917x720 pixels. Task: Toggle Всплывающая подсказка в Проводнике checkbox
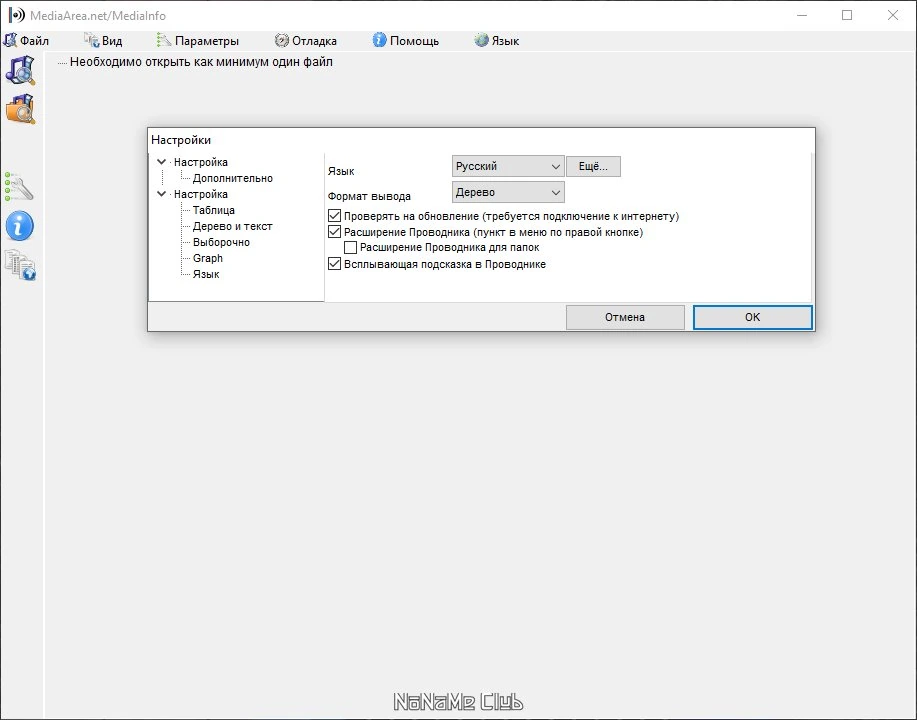coord(335,264)
